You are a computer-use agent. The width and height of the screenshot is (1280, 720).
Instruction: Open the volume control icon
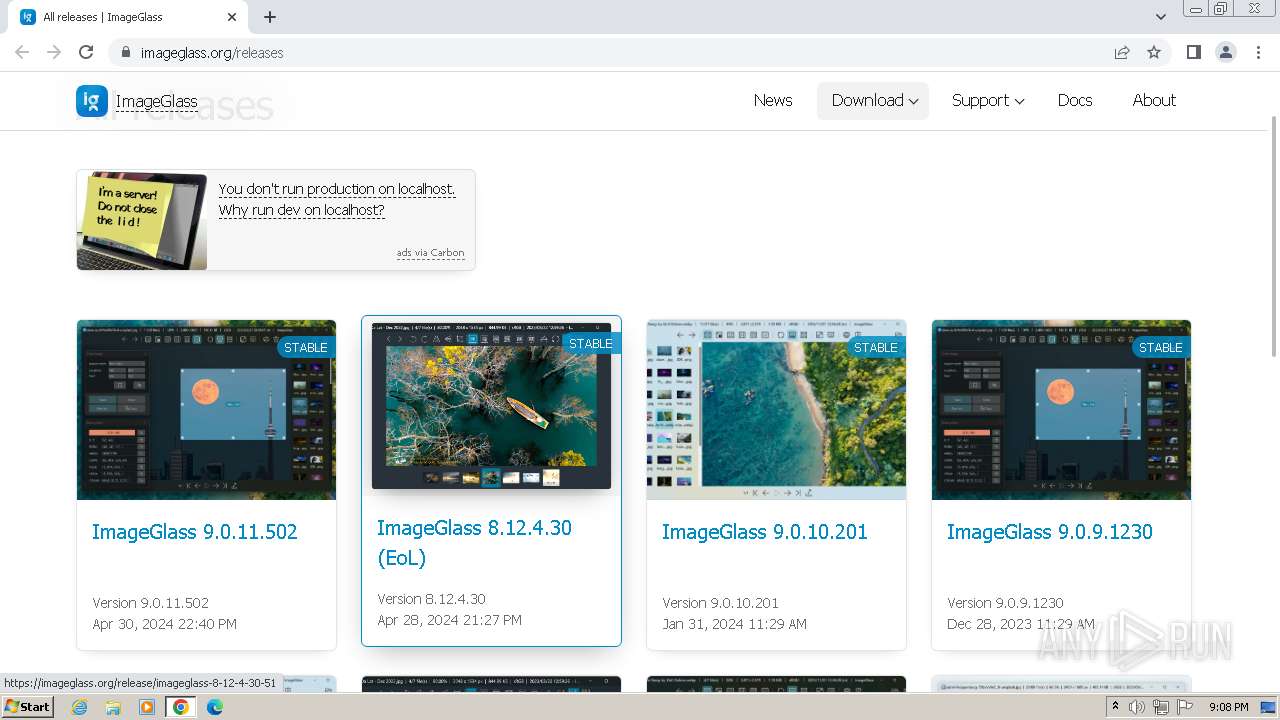(x=1137, y=707)
